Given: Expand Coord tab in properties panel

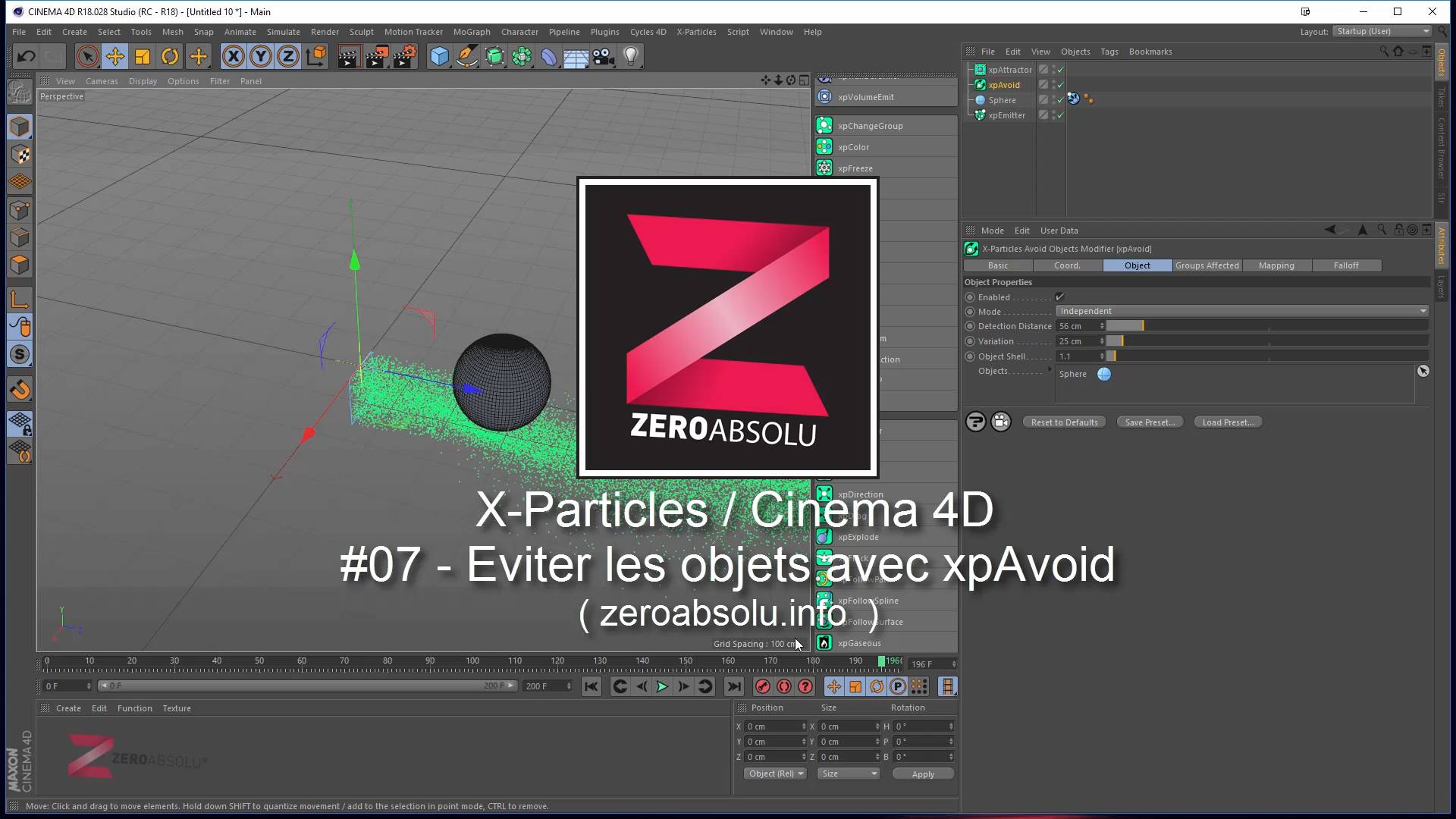Looking at the screenshot, I should (1067, 265).
